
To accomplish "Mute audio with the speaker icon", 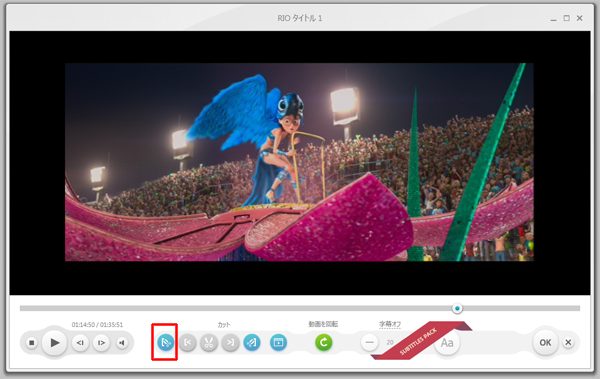I will (x=122, y=343).
